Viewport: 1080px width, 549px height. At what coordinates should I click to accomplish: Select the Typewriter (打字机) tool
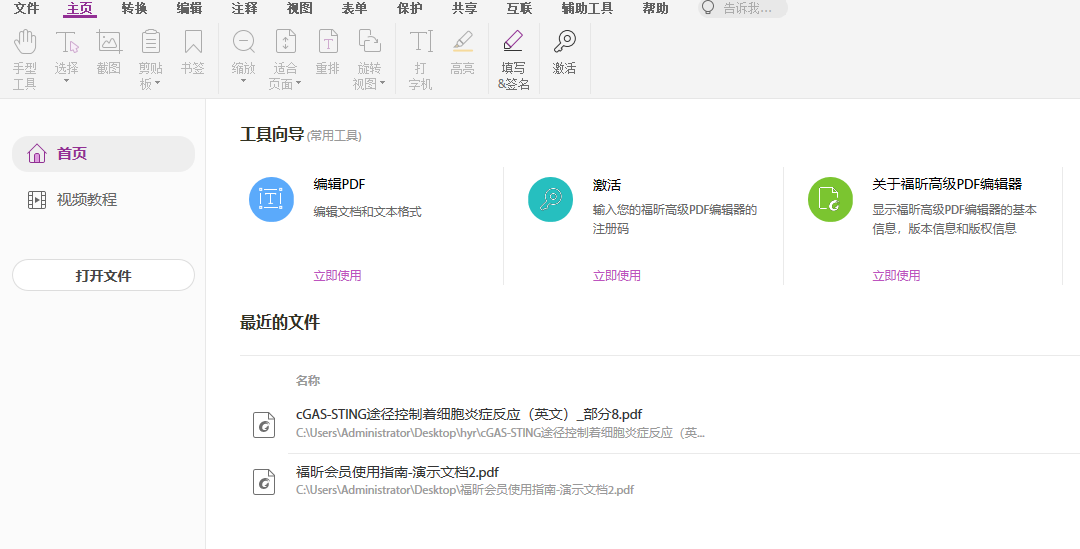[x=421, y=60]
